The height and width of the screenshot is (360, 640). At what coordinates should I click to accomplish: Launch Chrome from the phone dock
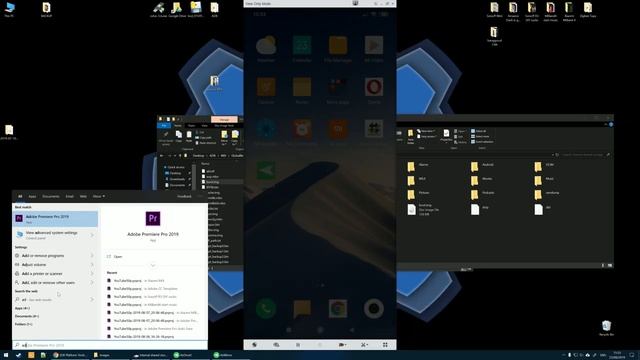click(338, 309)
